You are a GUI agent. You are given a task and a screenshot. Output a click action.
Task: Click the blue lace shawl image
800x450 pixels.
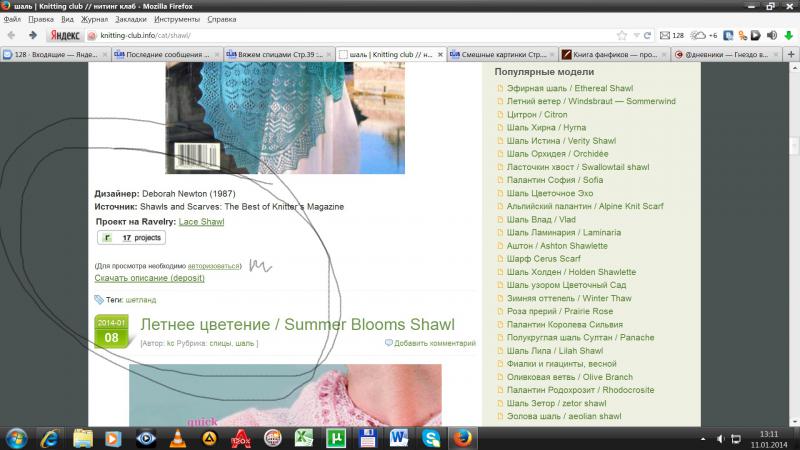point(285,118)
